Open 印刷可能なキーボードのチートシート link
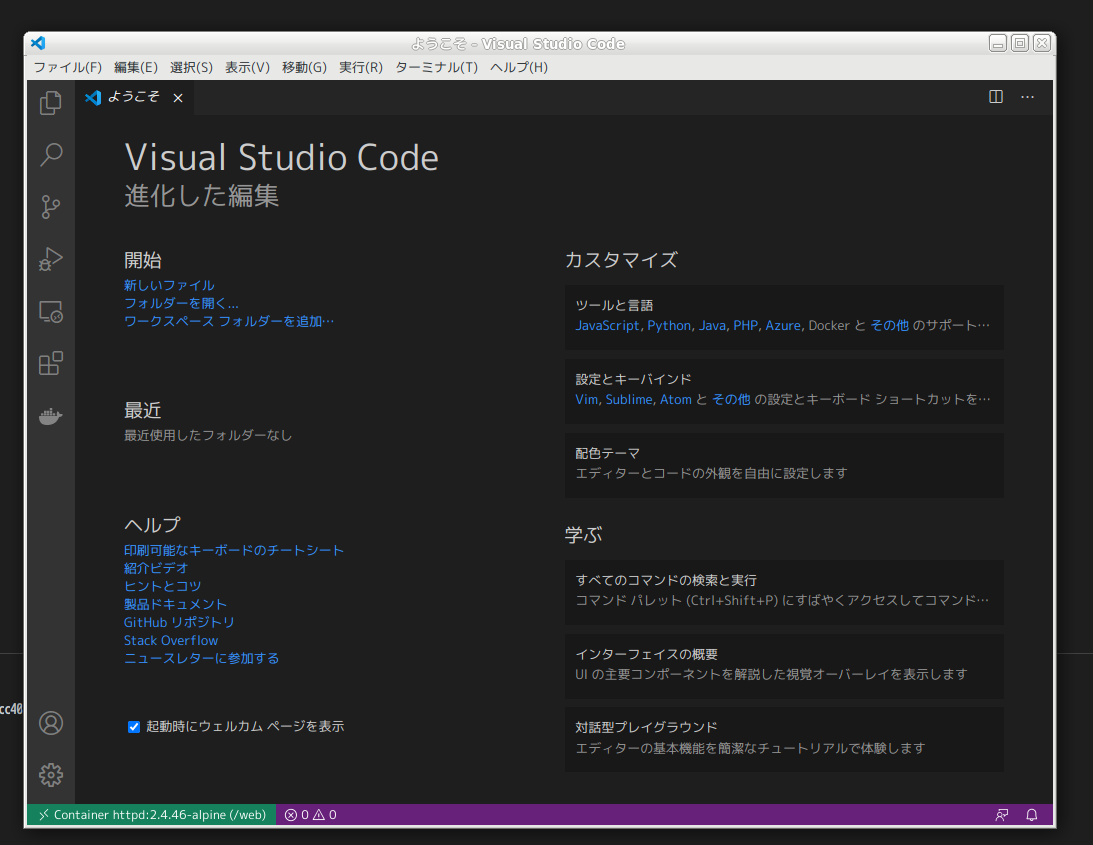Viewport: 1093px width, 845px height. click(x=234, y=550)
